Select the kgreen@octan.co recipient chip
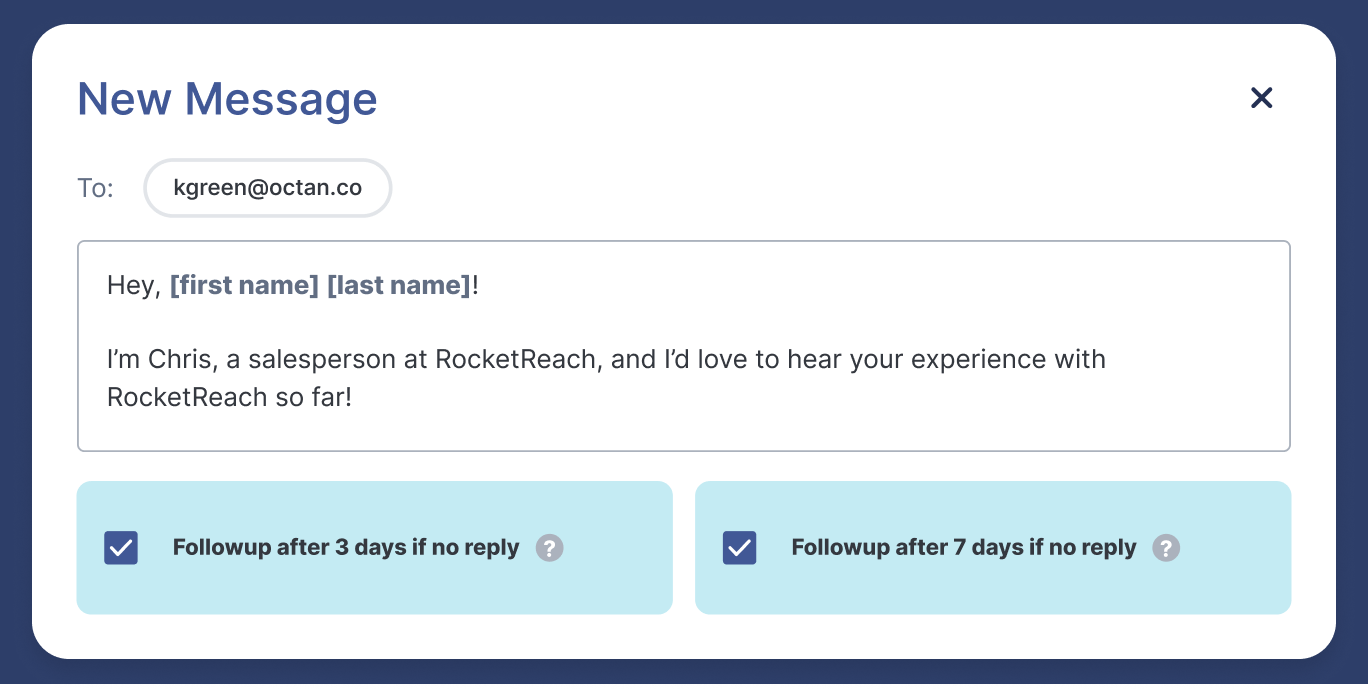Viewport: 1368px width, 695px height. tap(267, 188)
